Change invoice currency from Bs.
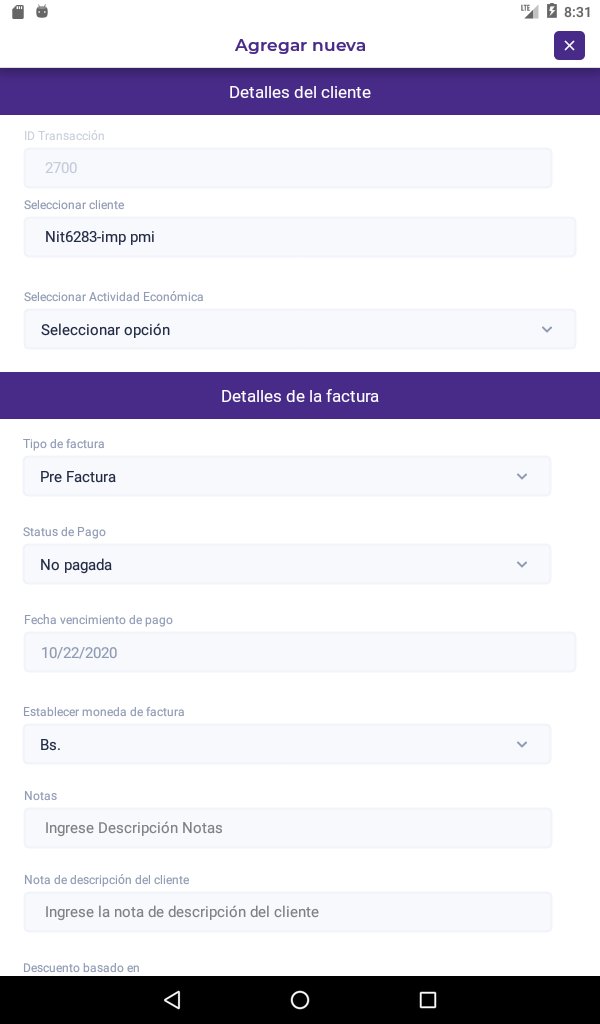Screen dimensions: 600x1024 click(x=287, y=745)
